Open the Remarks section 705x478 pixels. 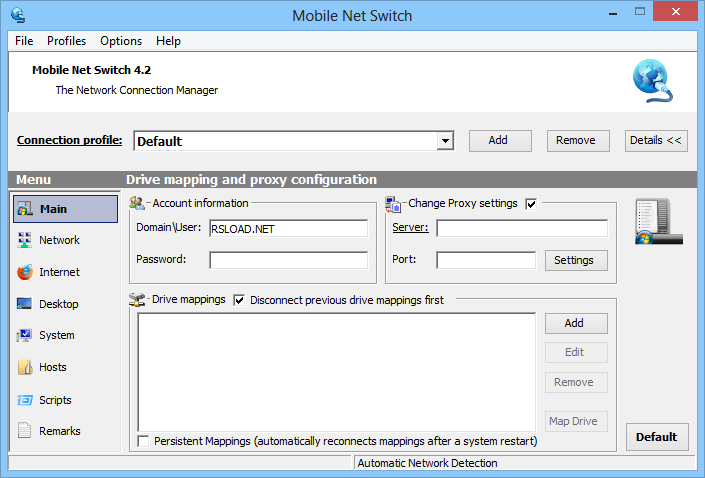(x=59, y=431)
